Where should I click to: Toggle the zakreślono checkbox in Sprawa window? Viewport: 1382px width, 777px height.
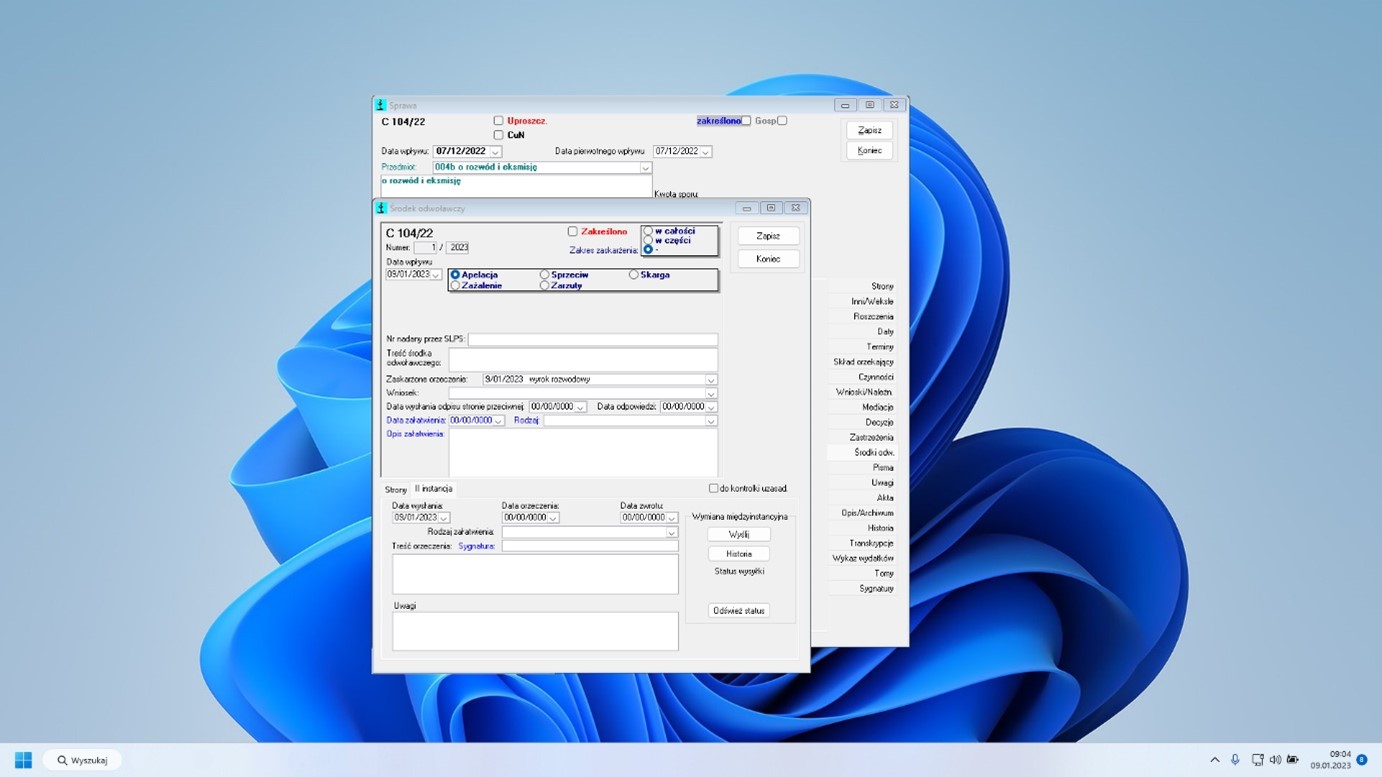point(746,121)
